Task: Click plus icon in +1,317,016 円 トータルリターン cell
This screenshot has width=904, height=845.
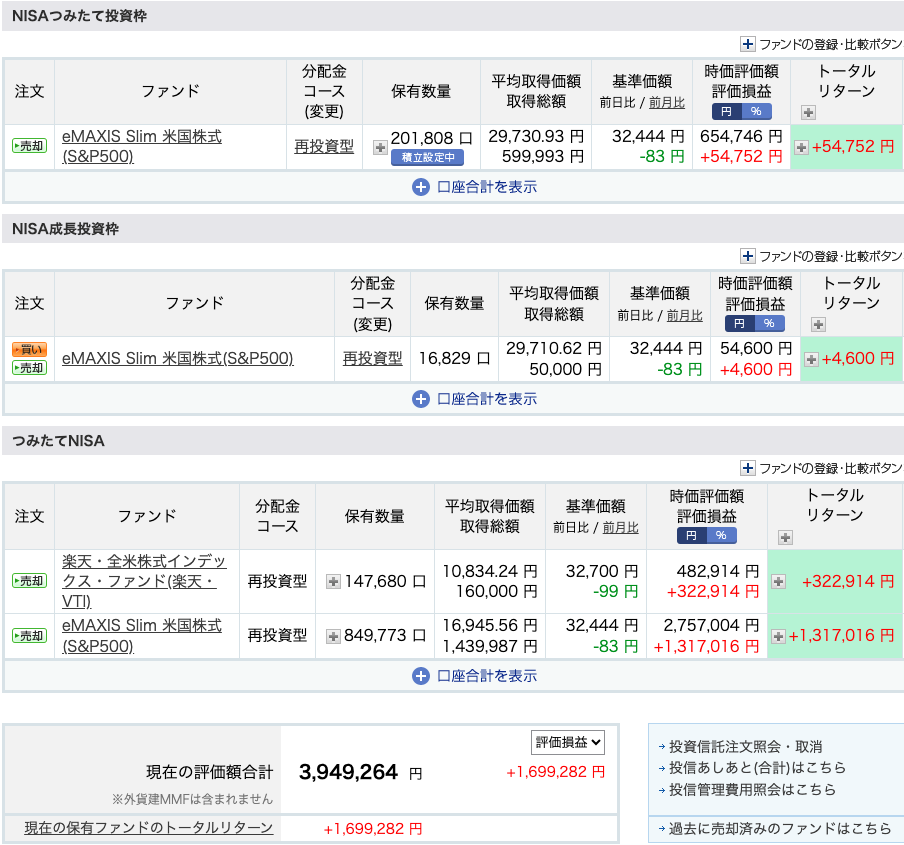Action: click(x=778, y=636)
